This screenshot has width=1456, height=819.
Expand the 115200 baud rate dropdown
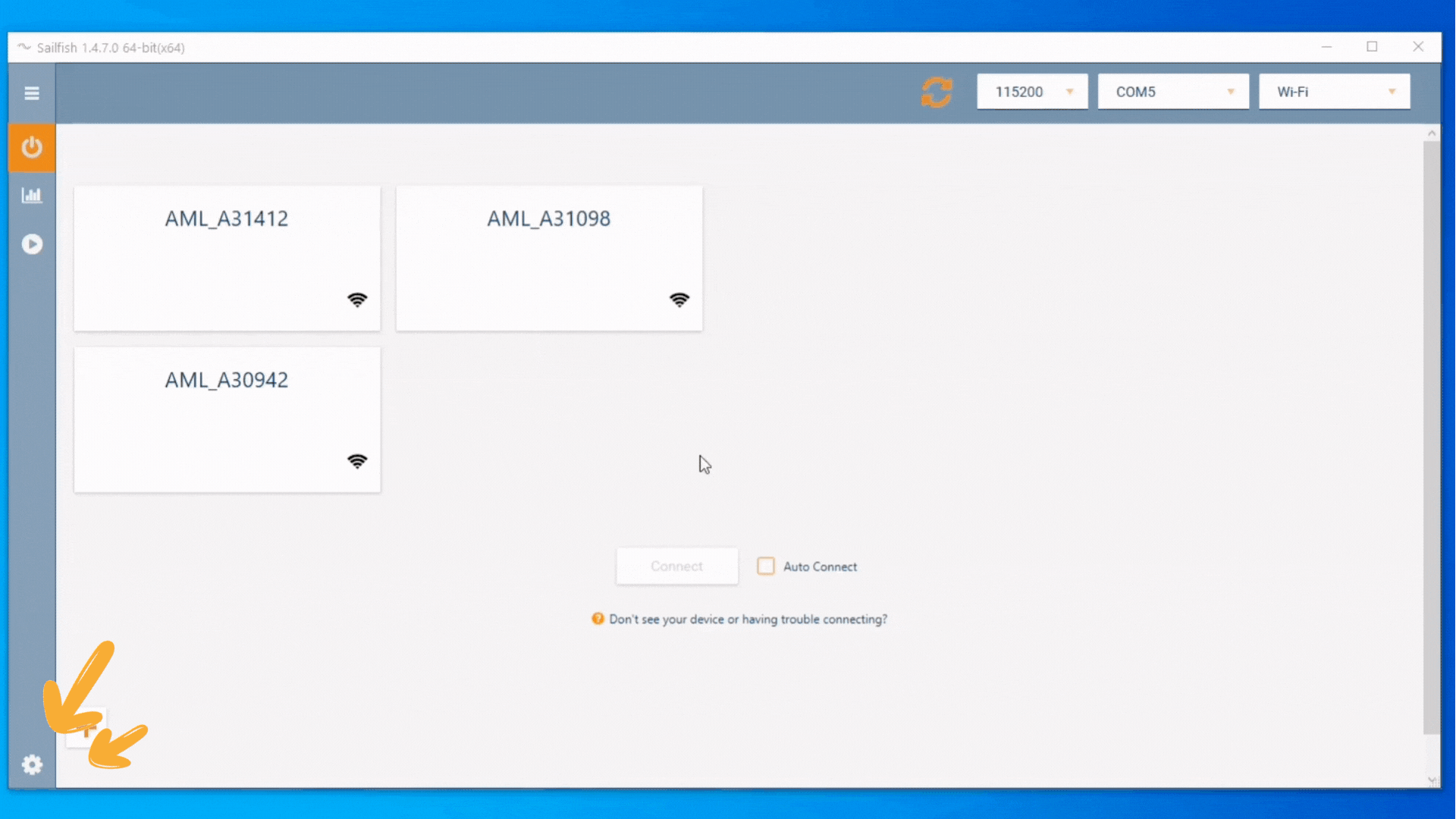(x=1032, y=92)
